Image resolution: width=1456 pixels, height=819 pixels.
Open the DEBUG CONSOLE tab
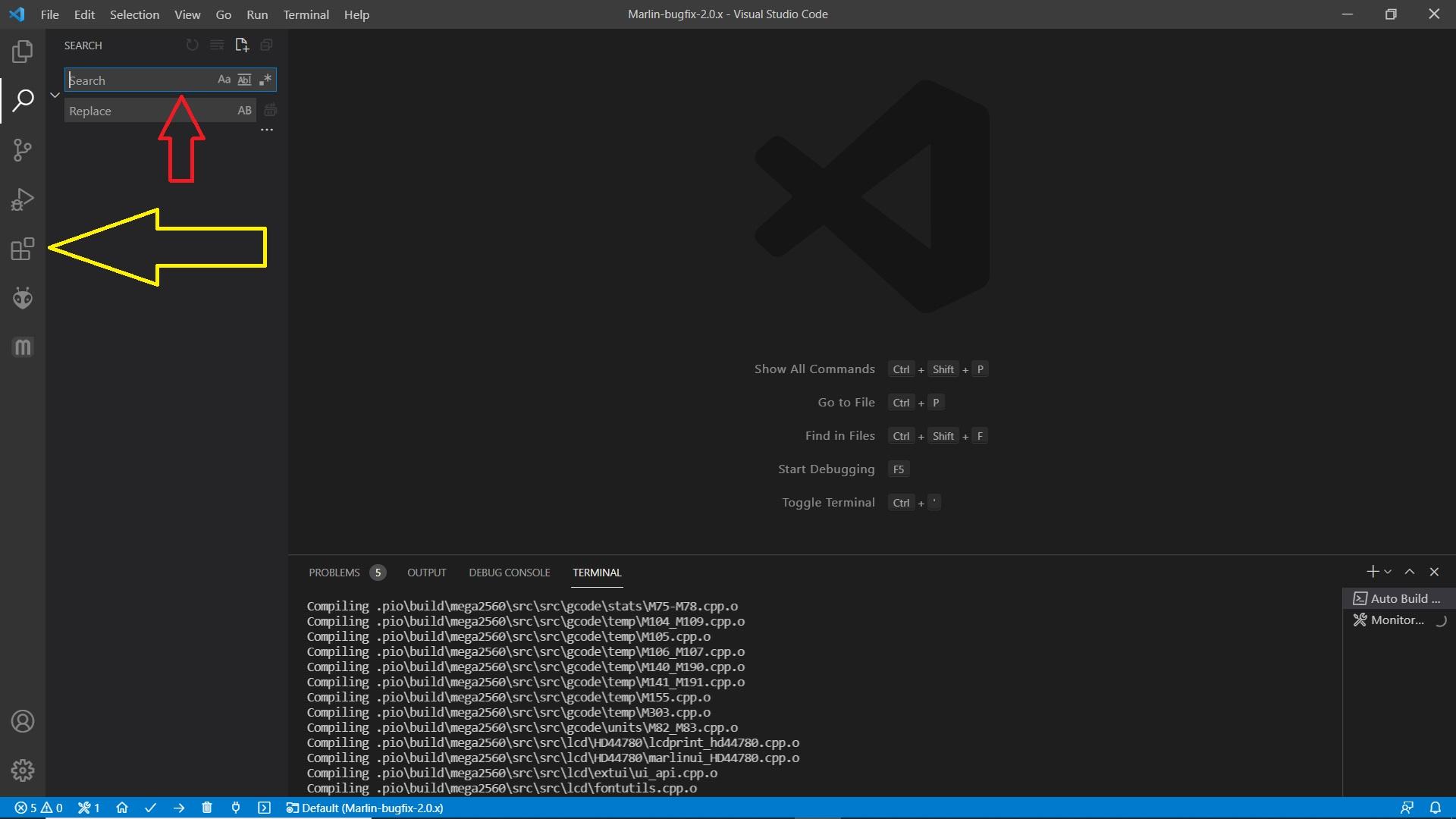[510, 572]
